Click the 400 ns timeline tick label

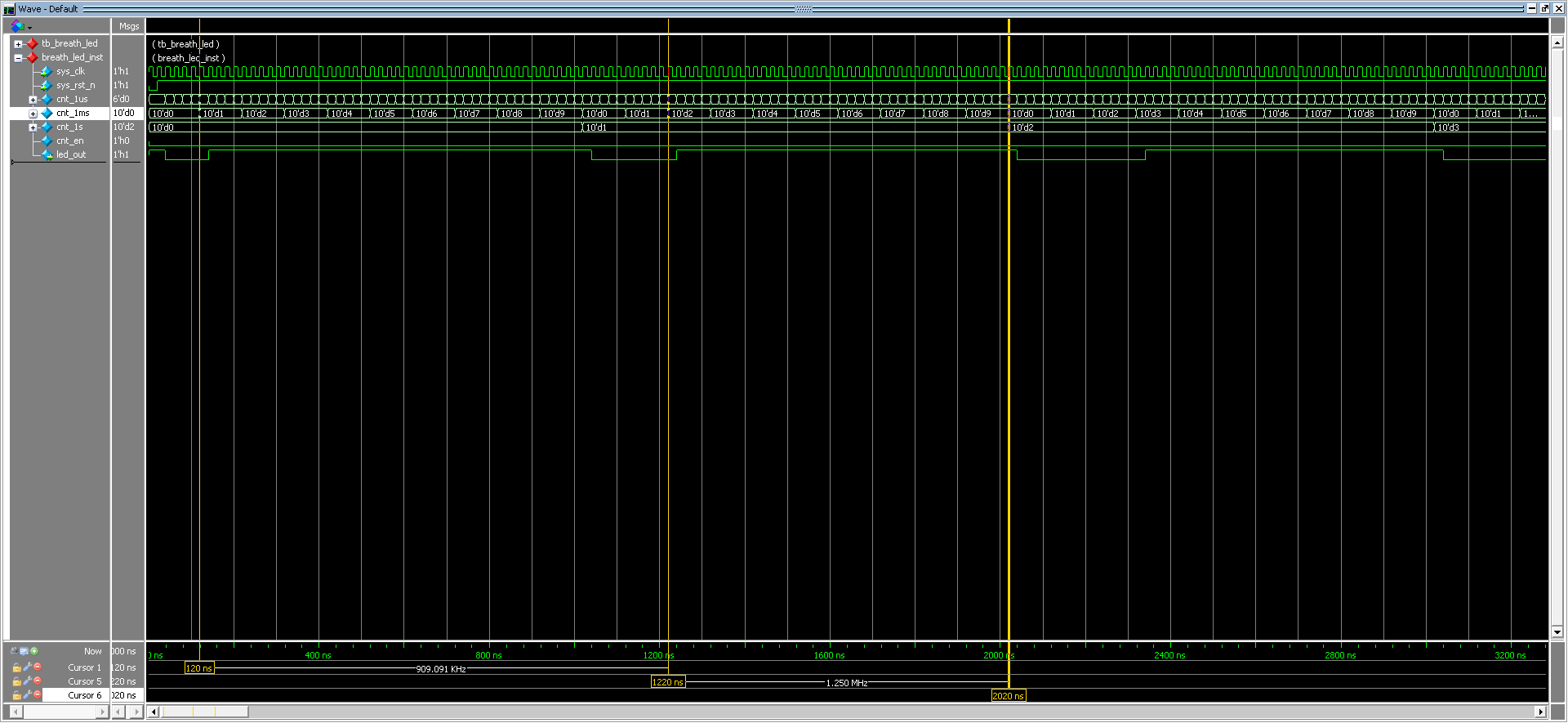click(x=318, y=655)
